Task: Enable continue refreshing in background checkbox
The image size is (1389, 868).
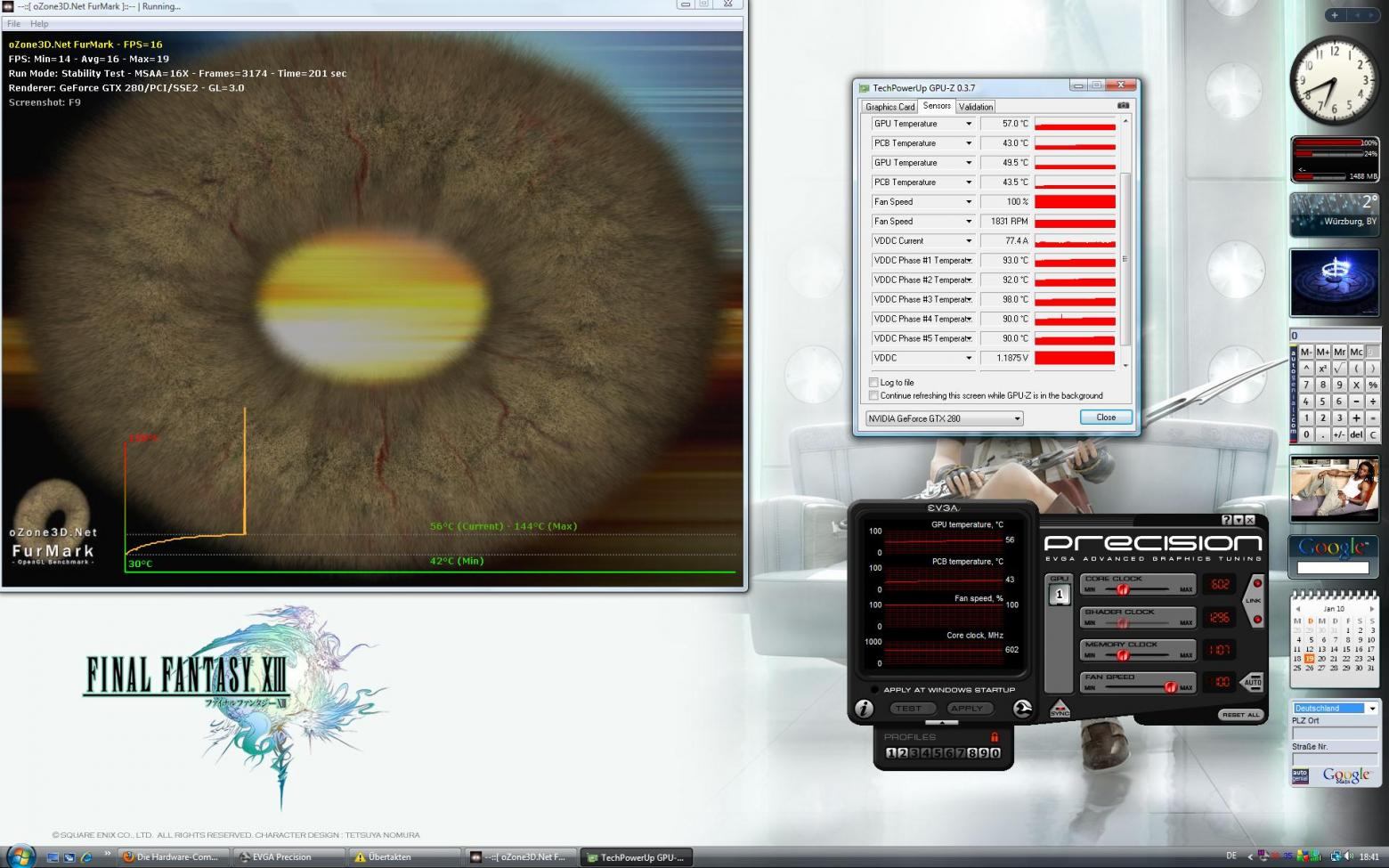Action: [873, 395]
